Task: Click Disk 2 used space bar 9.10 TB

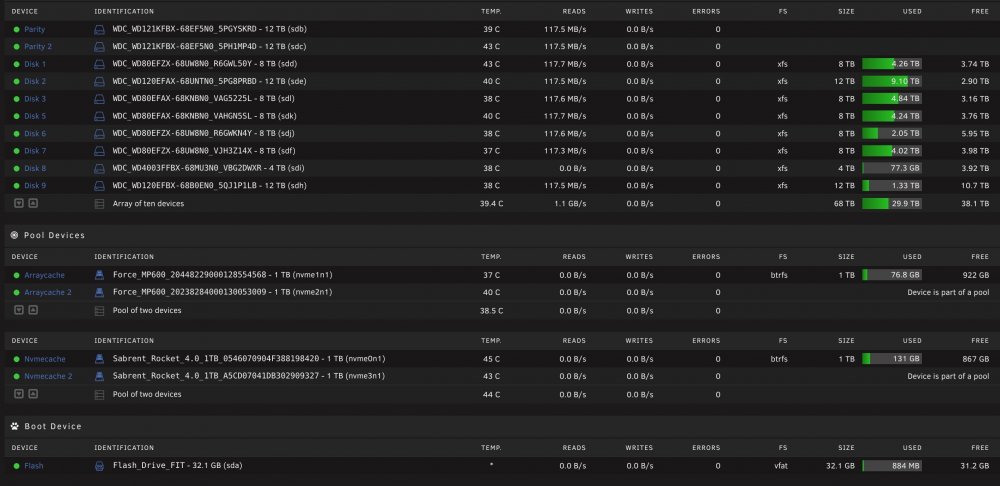Action: (x=892, y=81)
